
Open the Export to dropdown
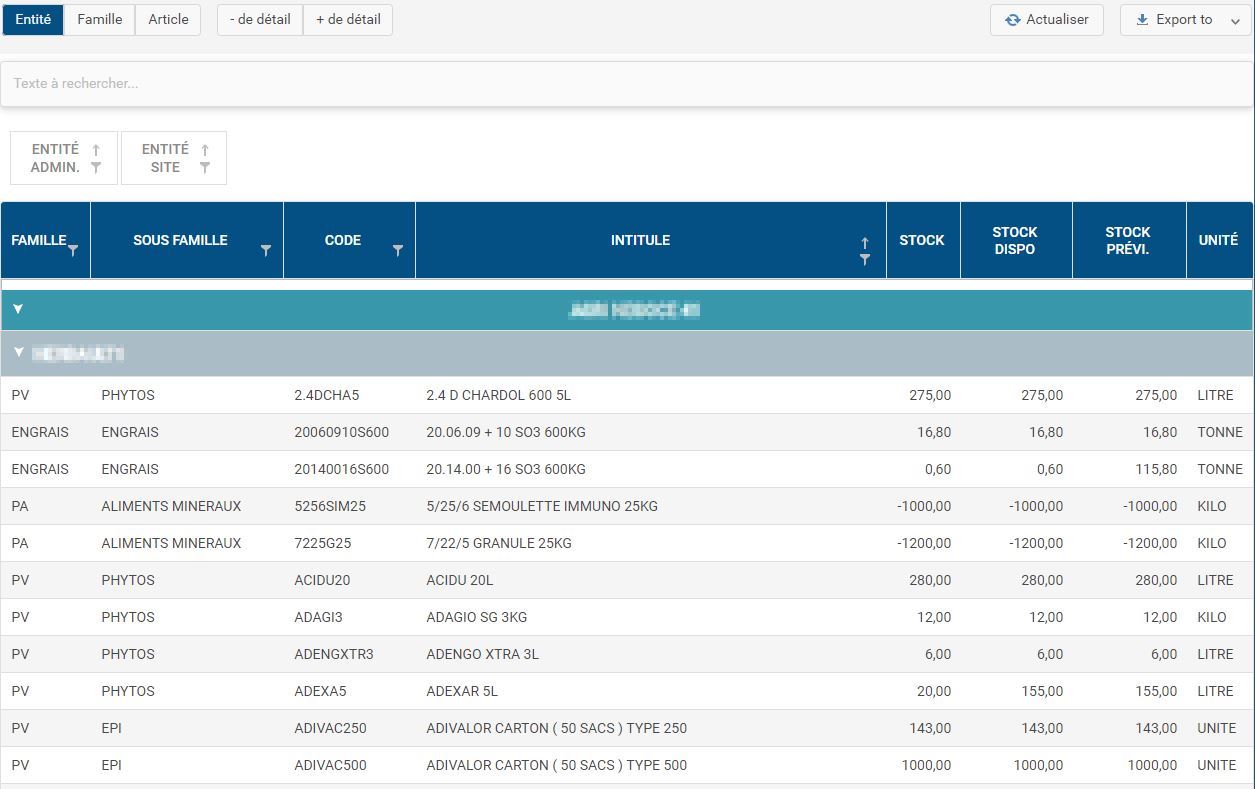point(1185,20)
